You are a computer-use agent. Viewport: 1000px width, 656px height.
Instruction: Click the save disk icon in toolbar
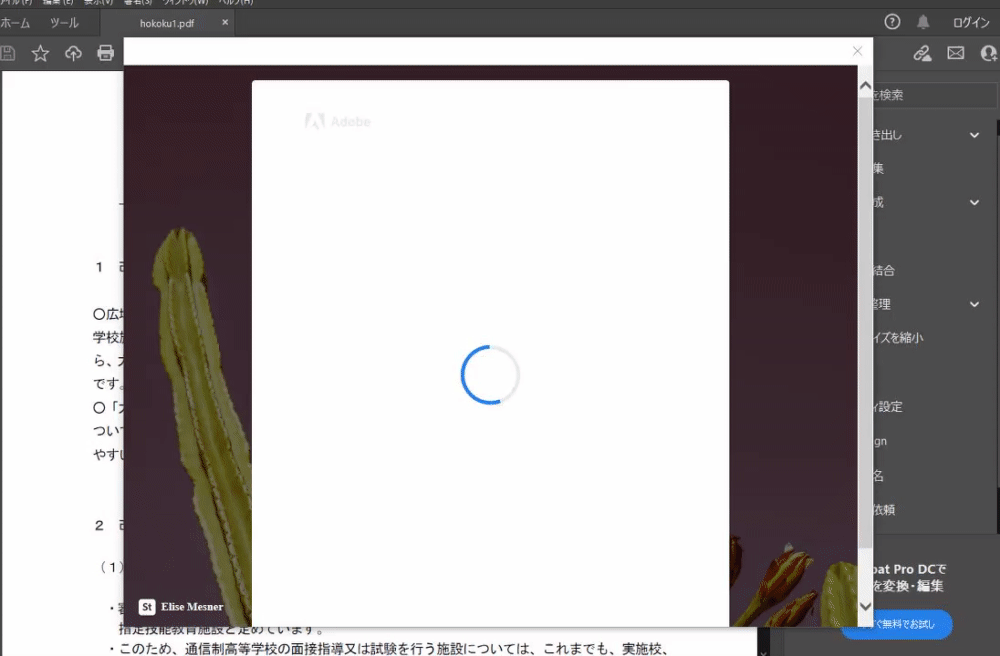tap(8, 53)
